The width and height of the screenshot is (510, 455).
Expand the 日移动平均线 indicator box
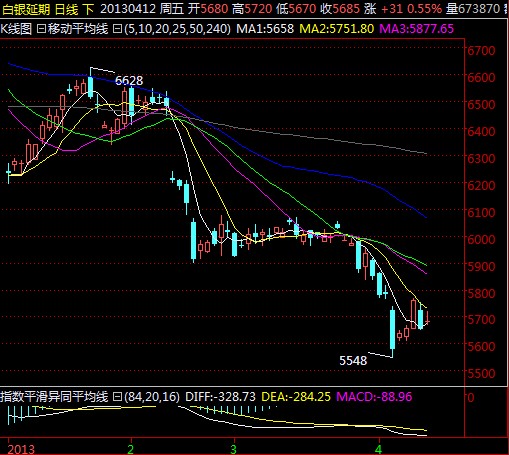tap(41, 29)
